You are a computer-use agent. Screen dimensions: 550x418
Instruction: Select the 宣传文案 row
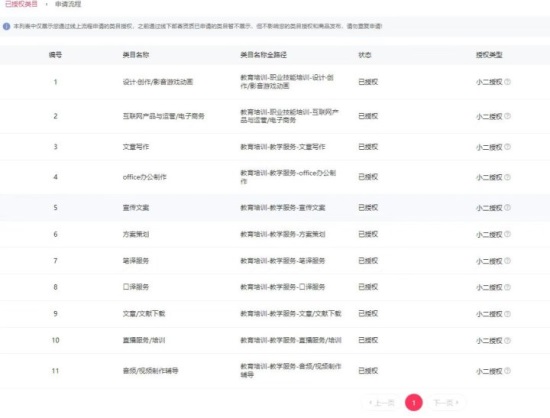(x=275, y=208)
